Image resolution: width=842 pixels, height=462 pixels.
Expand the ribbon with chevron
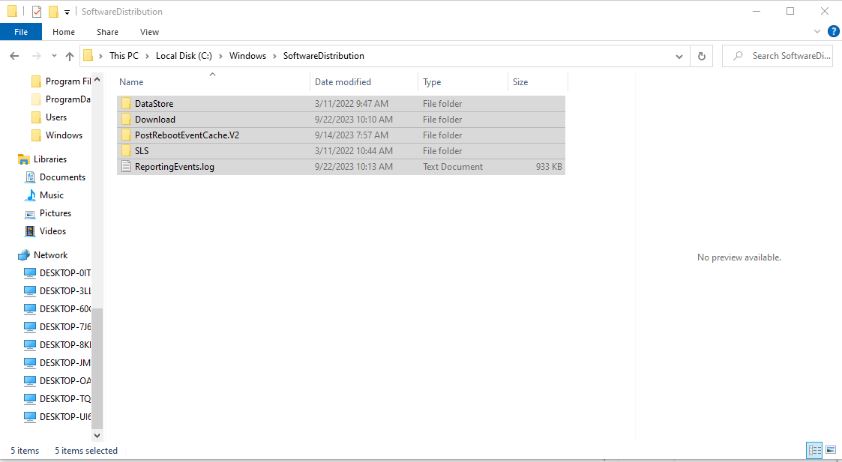(817, 32)
